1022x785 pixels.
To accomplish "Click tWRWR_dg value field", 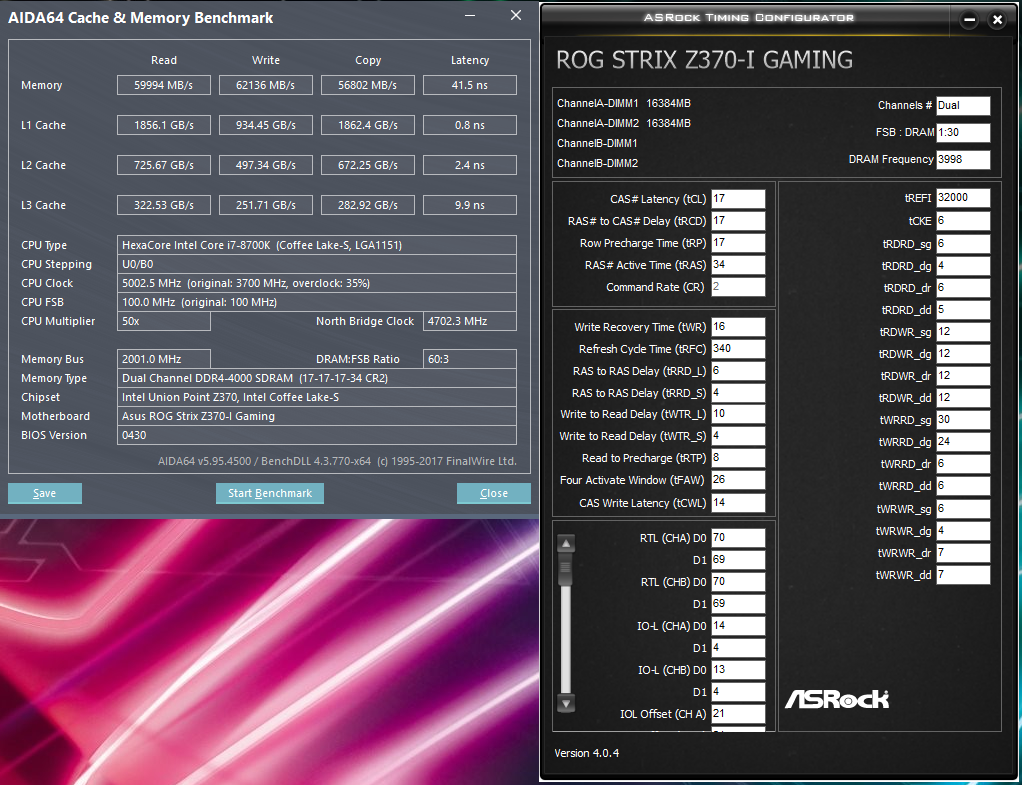I will point(963,531).
